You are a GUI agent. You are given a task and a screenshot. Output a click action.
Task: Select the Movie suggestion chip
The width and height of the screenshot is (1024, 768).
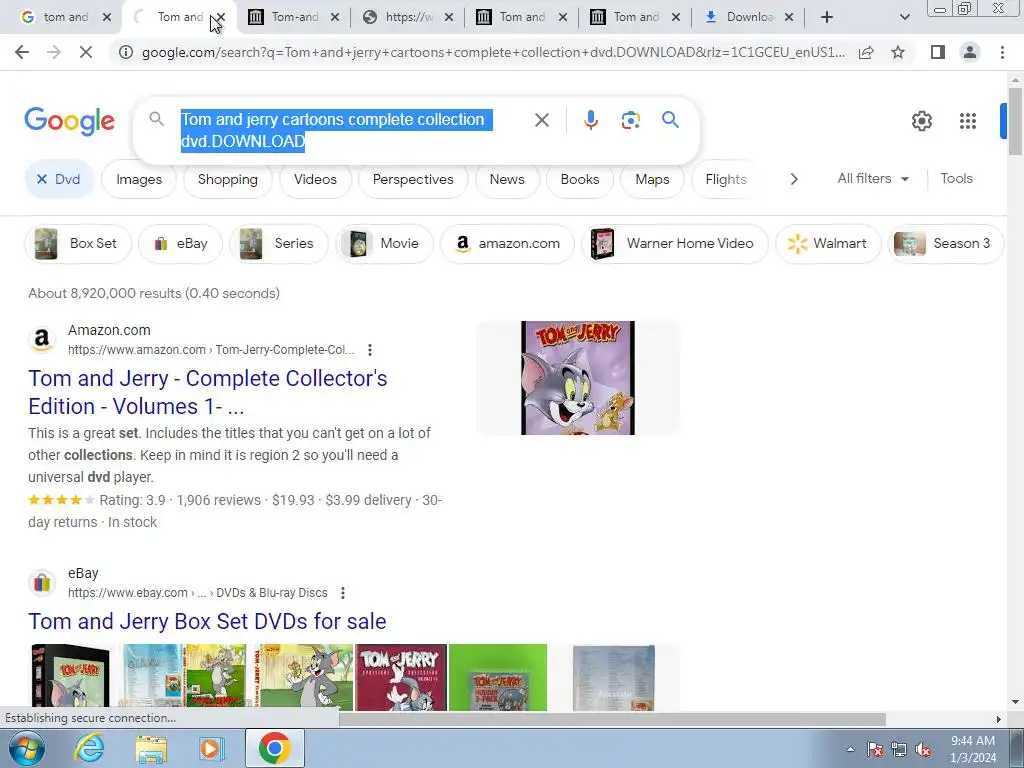(385, 244)
